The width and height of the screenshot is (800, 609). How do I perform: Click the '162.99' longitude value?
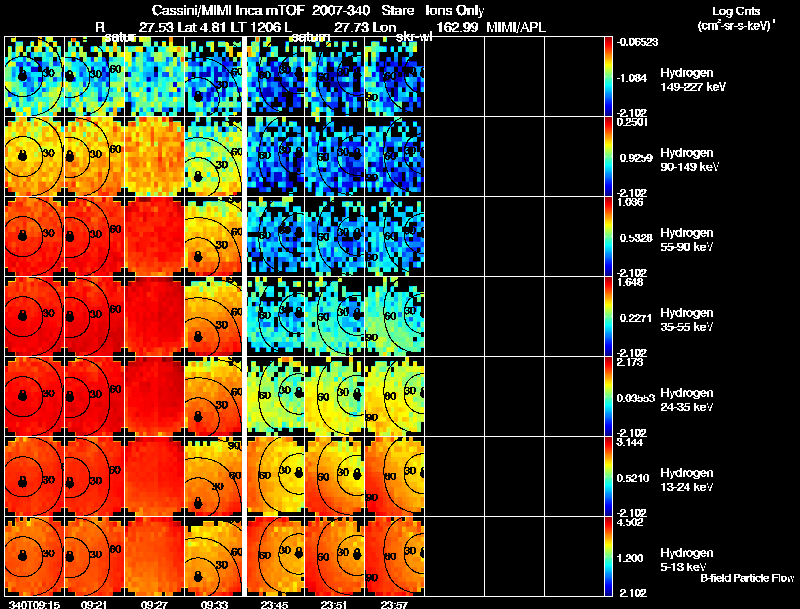pos(457,27)
